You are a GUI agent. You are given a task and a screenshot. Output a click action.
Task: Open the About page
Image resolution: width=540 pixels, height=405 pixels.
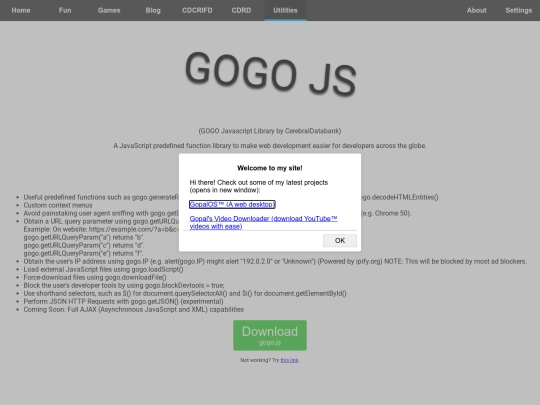coord(477,10)
